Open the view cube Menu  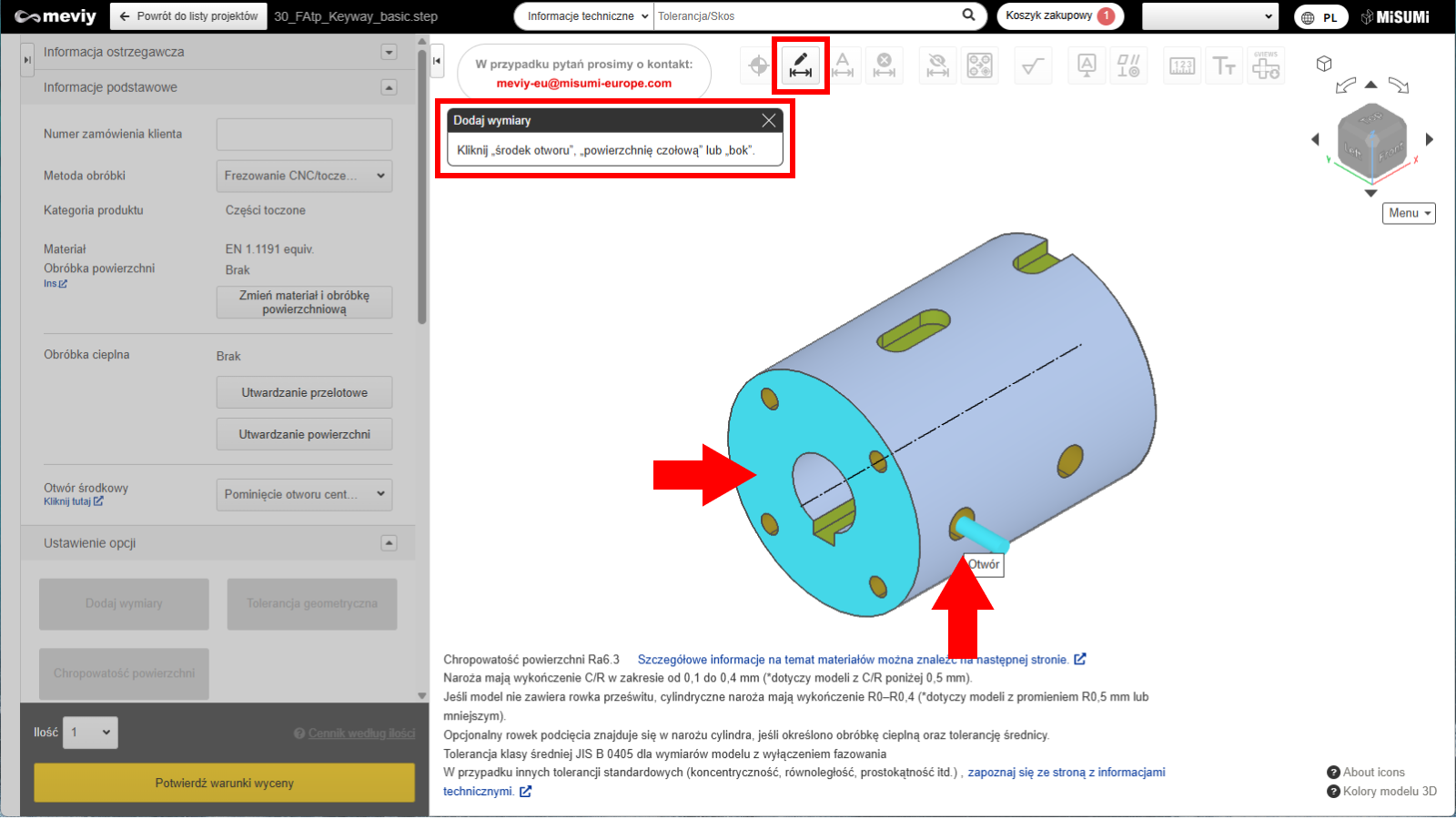pyautogui.click(x=1409, y=213)
